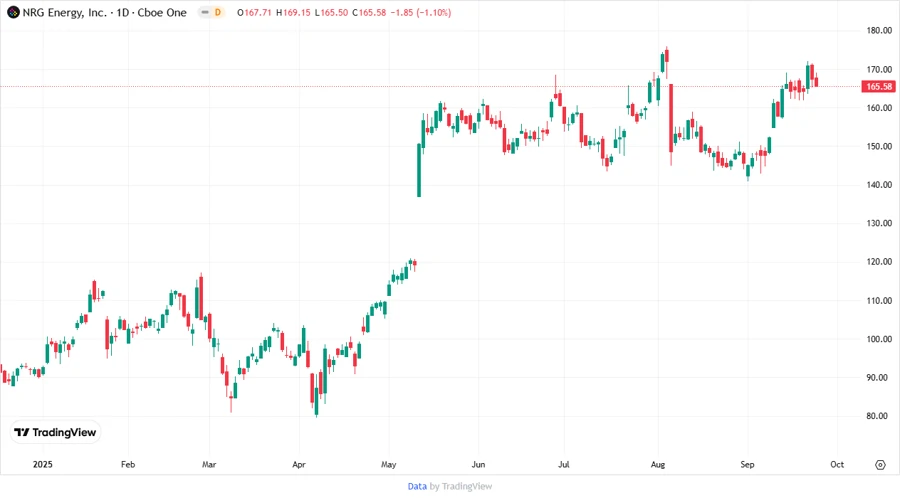Screen dimensions: 900x498
Task: Click the red 165.58 current price label
Action: [x=879, y=87]
